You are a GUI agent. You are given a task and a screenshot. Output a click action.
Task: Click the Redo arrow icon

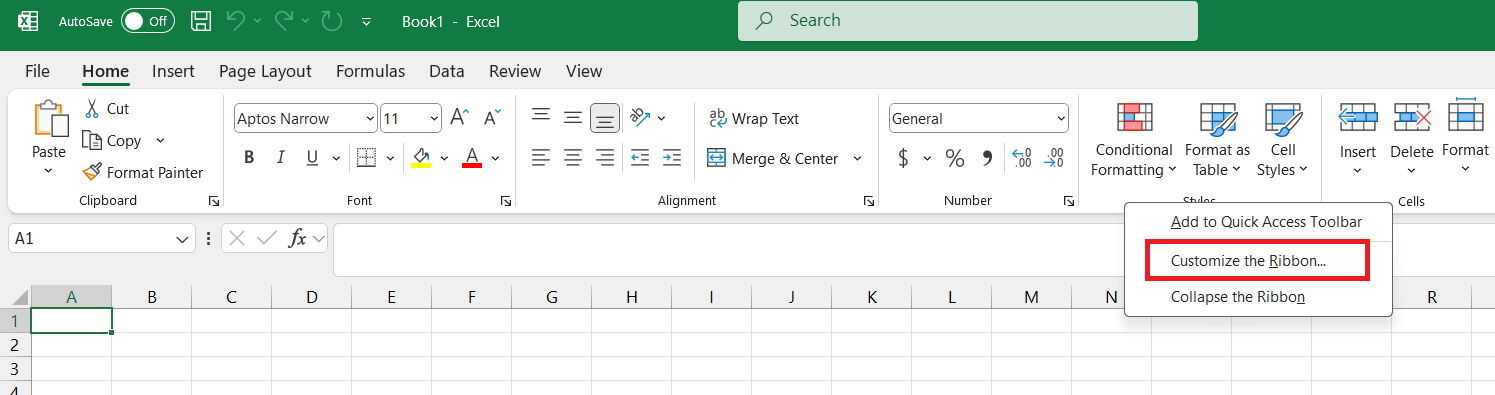pyautogui.click(x=283, y=21)
